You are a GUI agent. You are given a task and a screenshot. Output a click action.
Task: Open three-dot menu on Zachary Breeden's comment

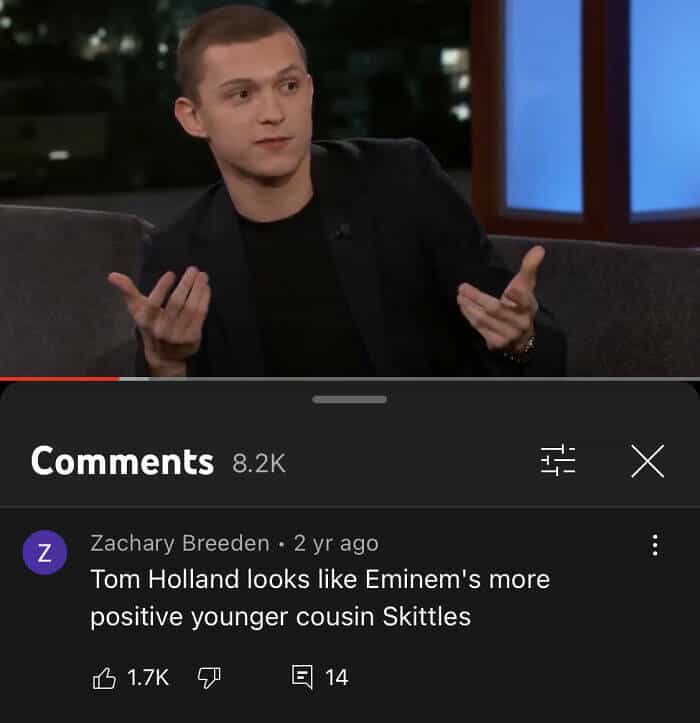click(654, 545)
